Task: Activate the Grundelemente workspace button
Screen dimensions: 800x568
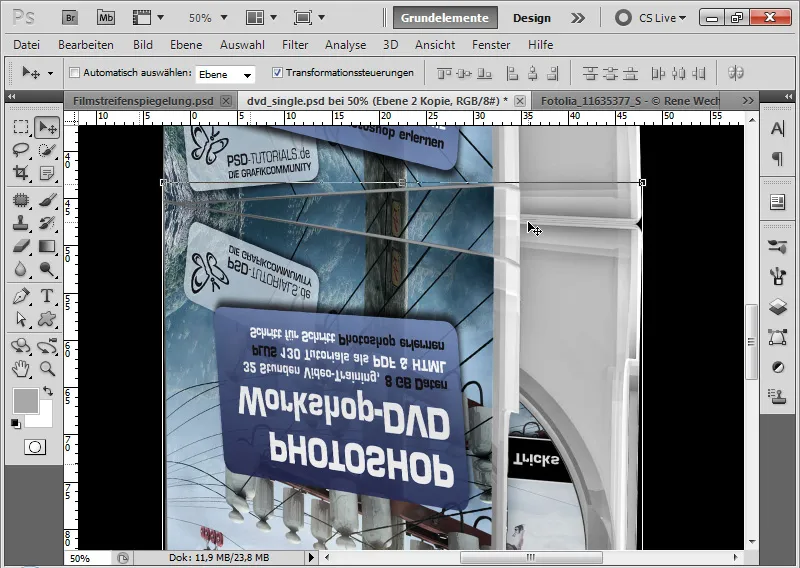Action: click(x=445, y=18)
